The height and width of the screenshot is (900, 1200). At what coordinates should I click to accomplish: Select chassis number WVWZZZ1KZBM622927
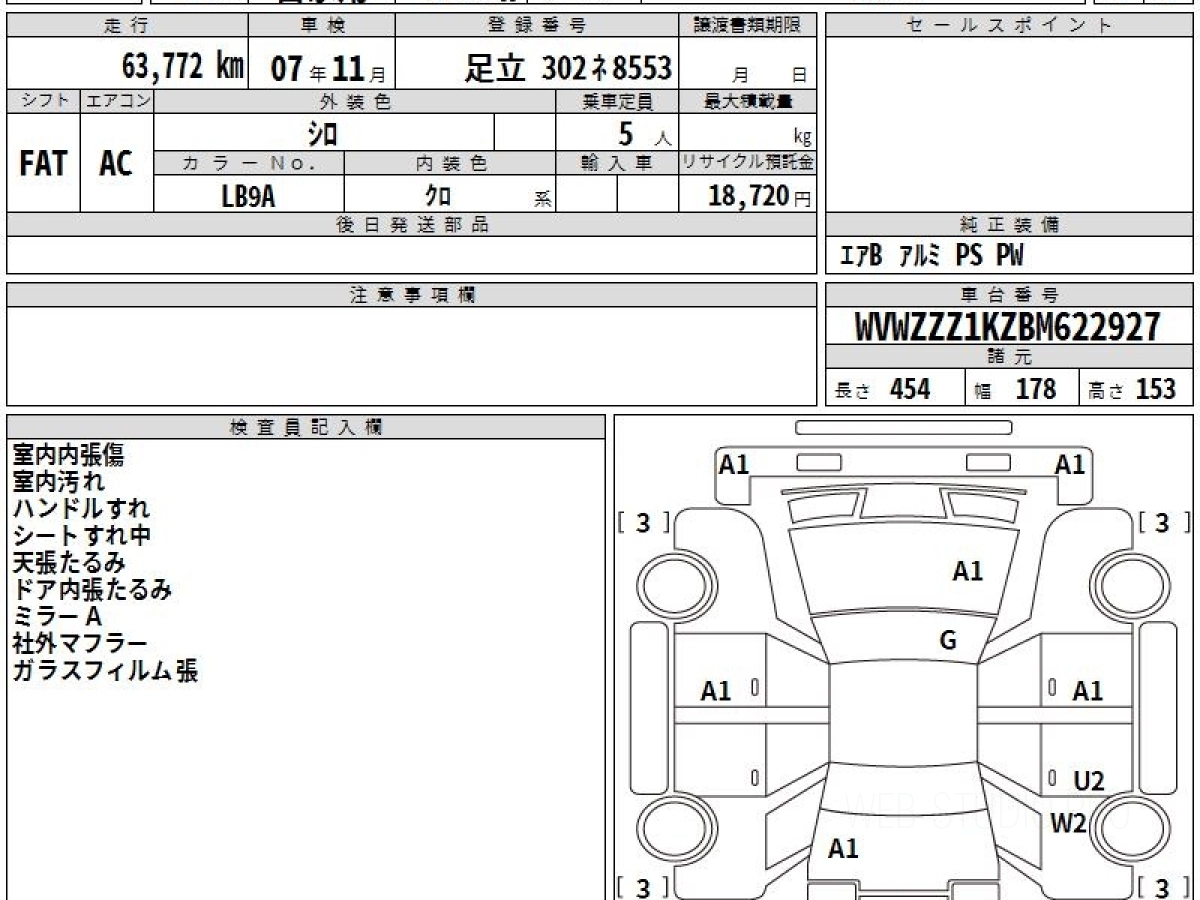point(1008,326)
